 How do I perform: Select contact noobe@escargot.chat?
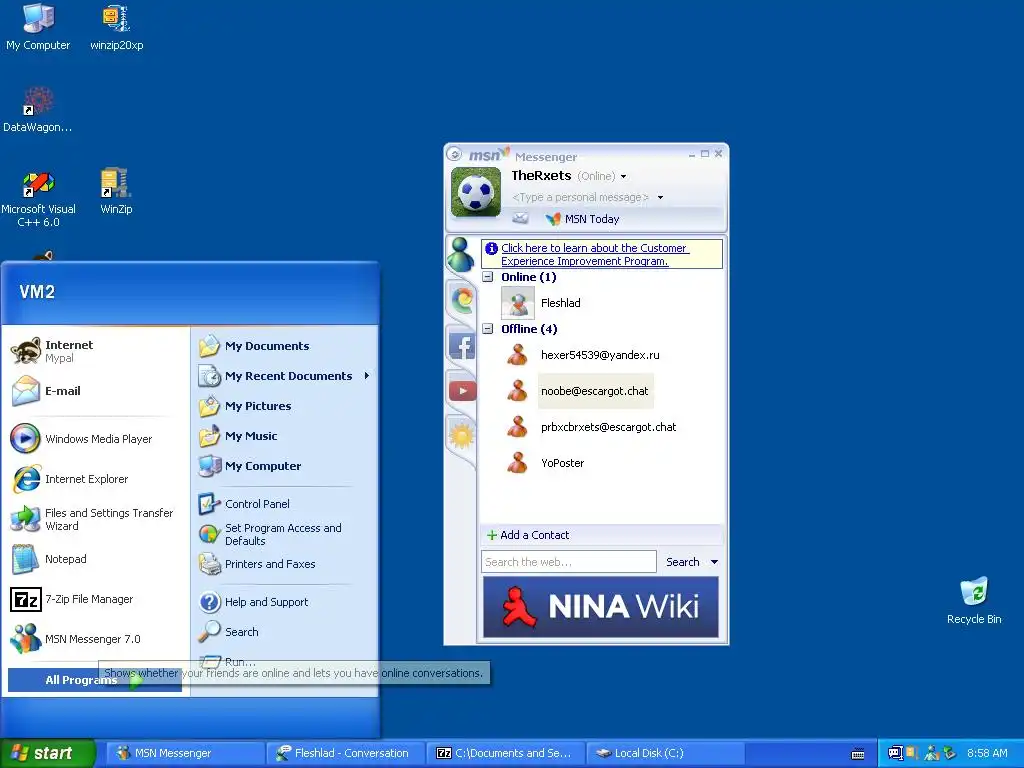click(594, 391)
